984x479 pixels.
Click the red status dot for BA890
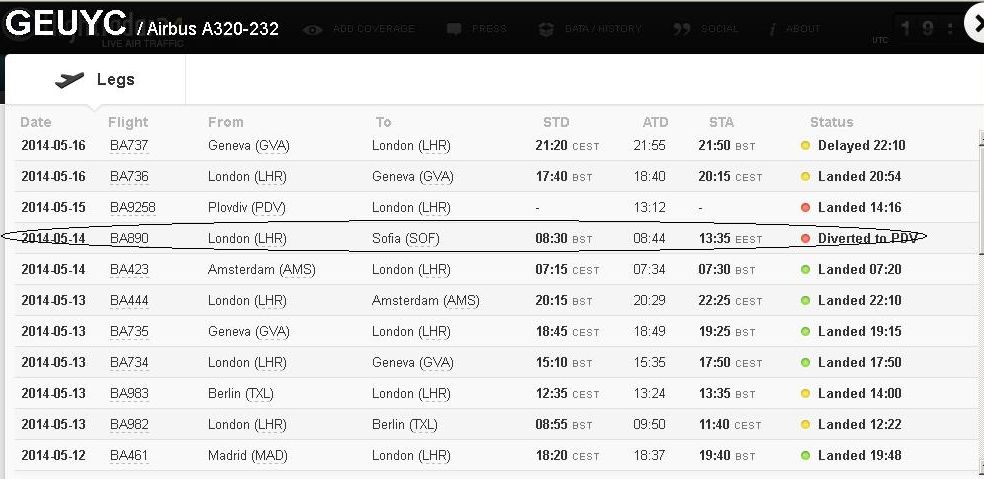point(805,239)
